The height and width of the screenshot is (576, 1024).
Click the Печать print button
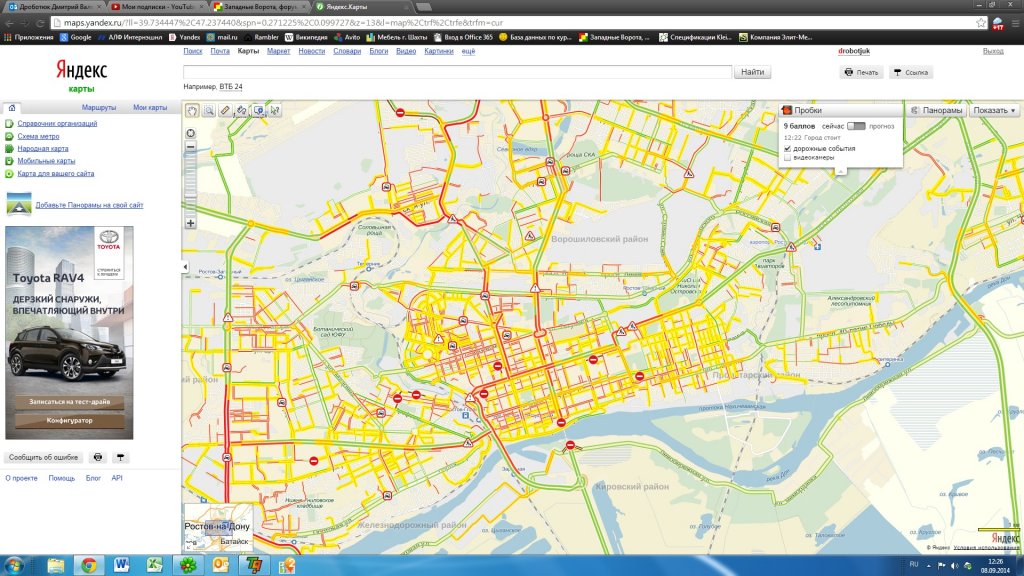[861, 72]
